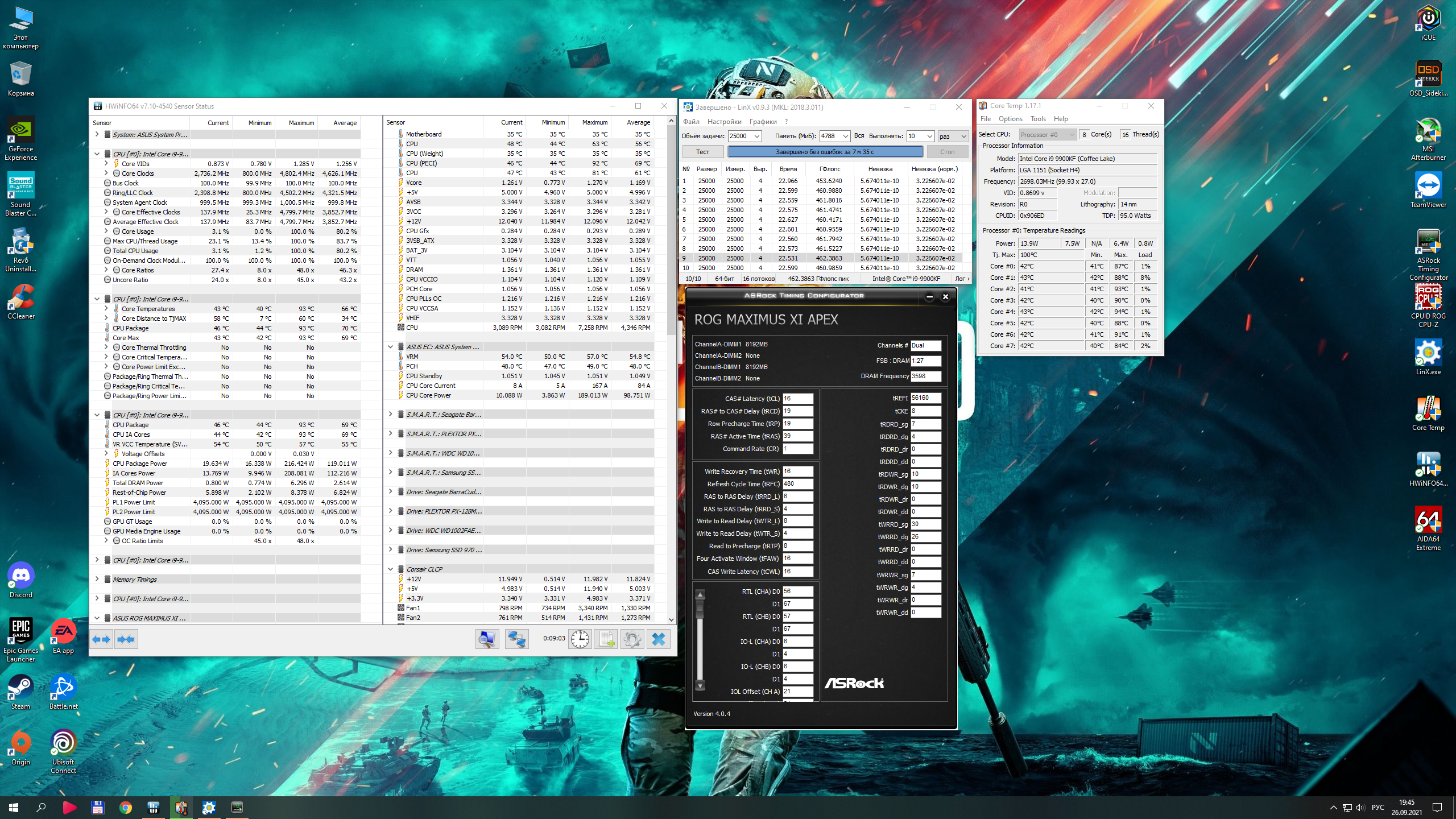Open the Options menu in Core Temp
The width and height of the screenshot is (1456, 819).
1010,119
